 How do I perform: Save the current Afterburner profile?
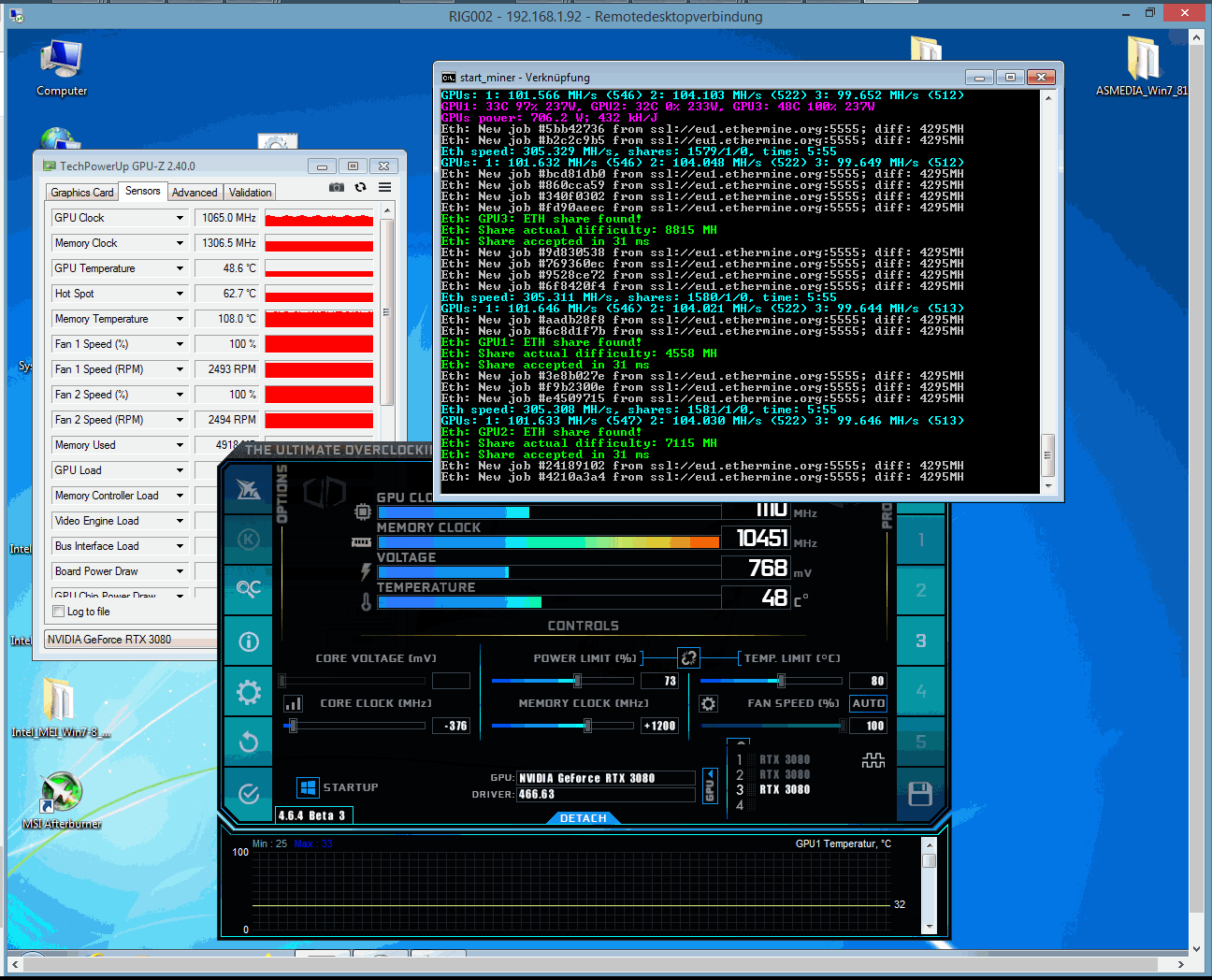920,794
